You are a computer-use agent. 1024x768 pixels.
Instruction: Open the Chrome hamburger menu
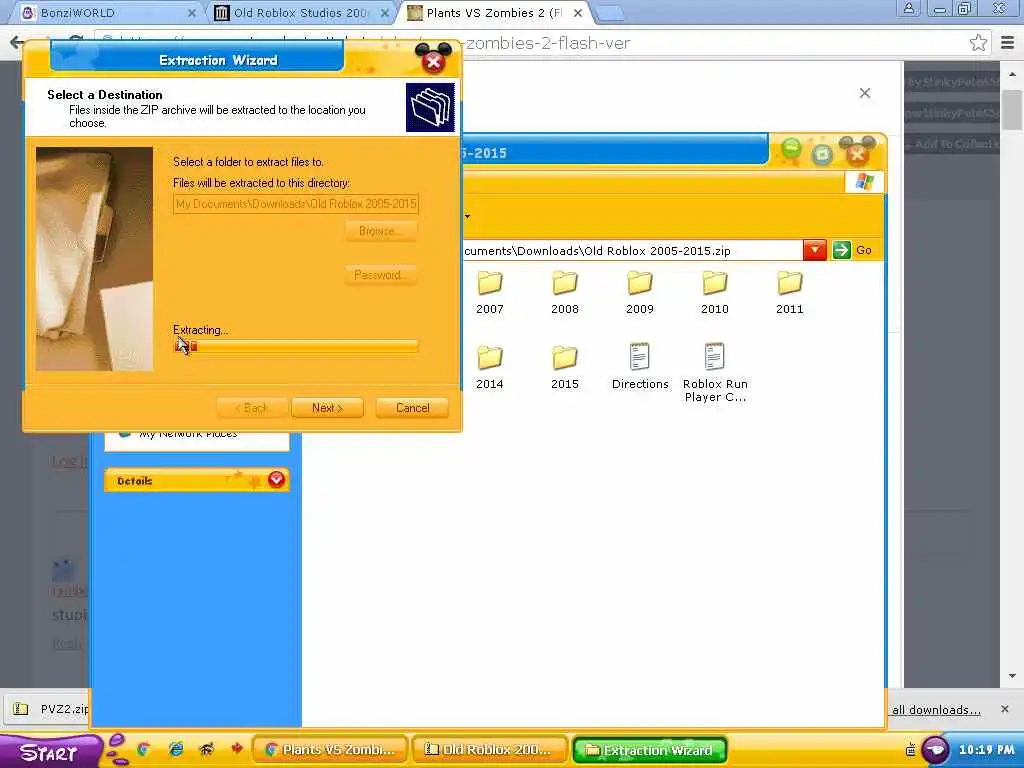tap(1007, 43)
